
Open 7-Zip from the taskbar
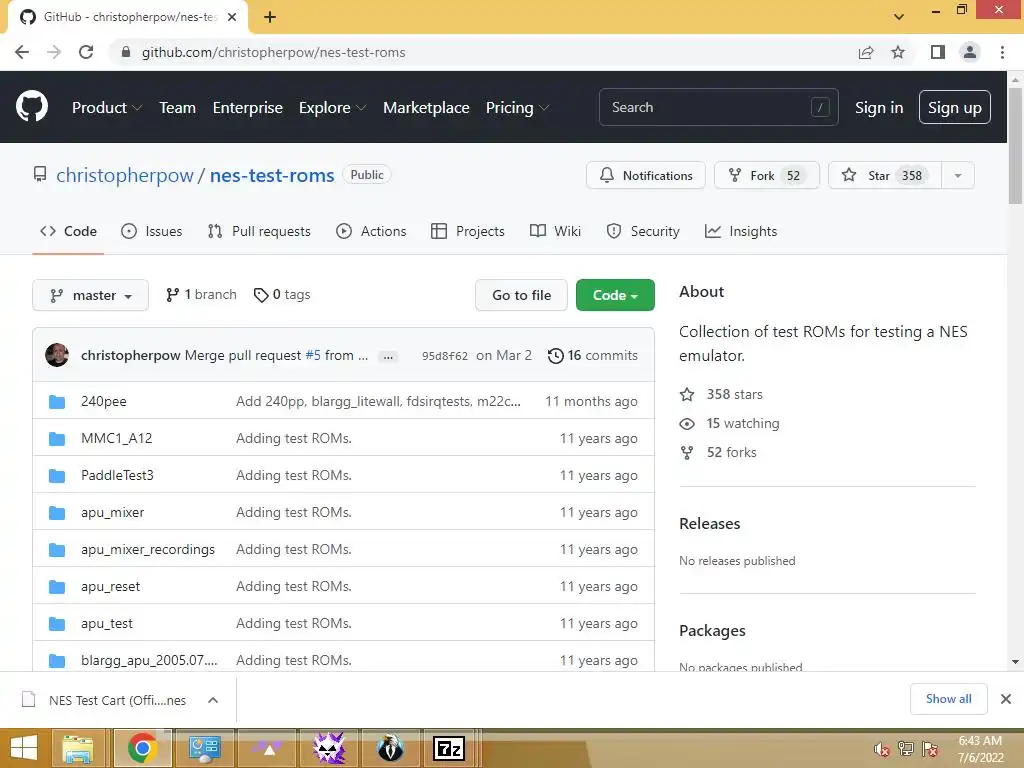pos(449,748)
